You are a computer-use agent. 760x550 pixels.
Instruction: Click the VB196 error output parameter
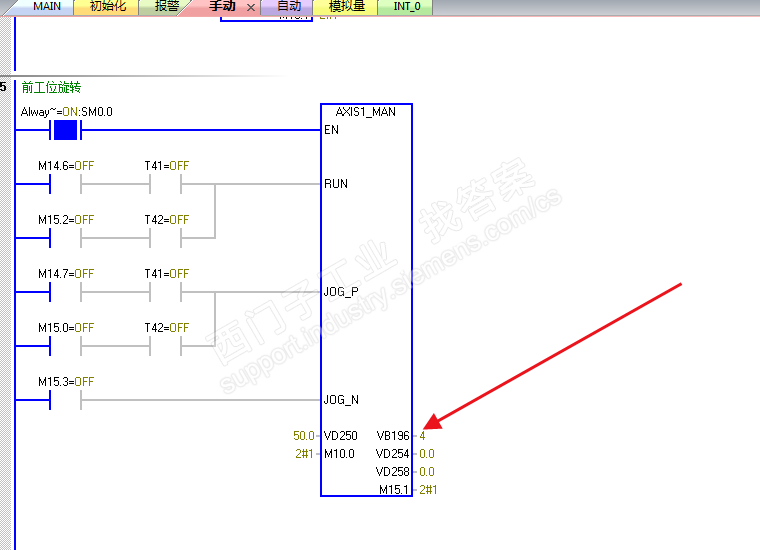coord(393,436)
